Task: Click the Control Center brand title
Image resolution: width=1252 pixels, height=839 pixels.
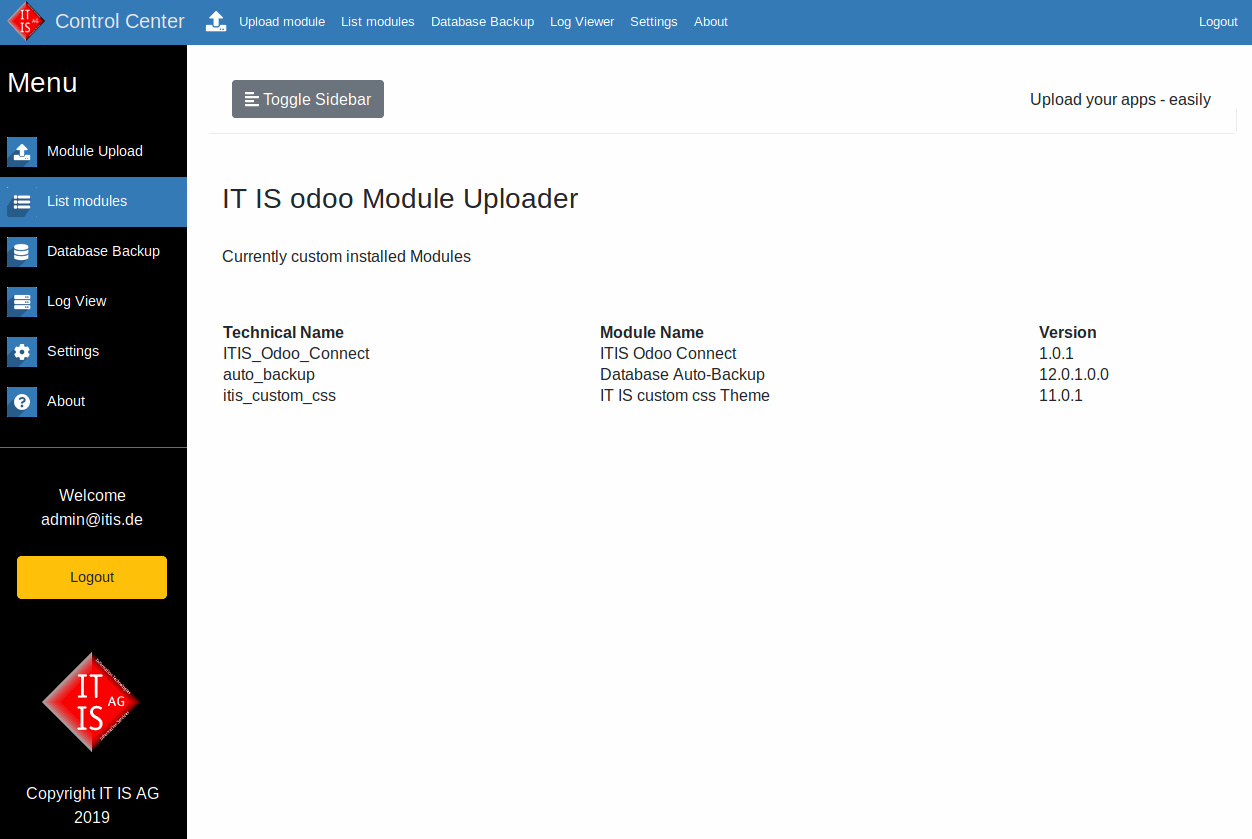Action: click(120, 21)
